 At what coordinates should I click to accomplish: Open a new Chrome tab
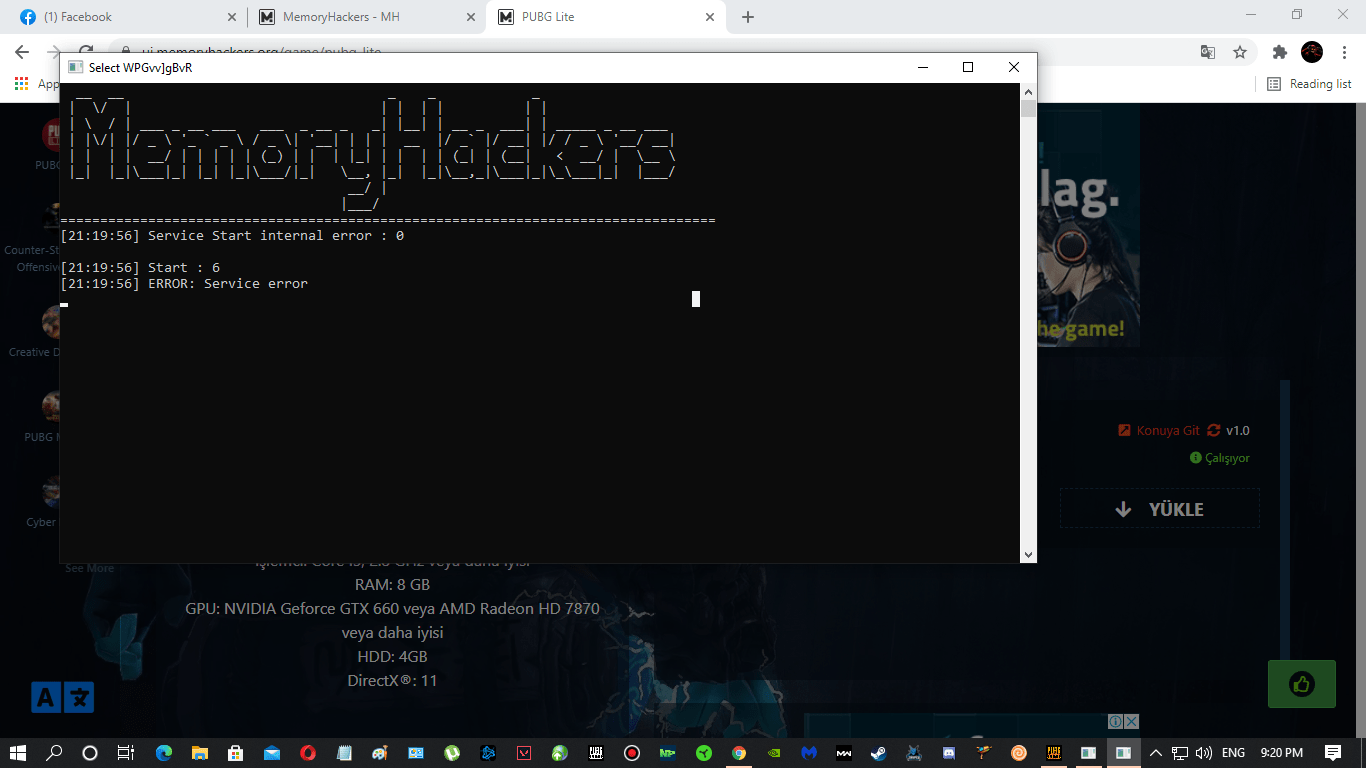click(x=748, y=17)
